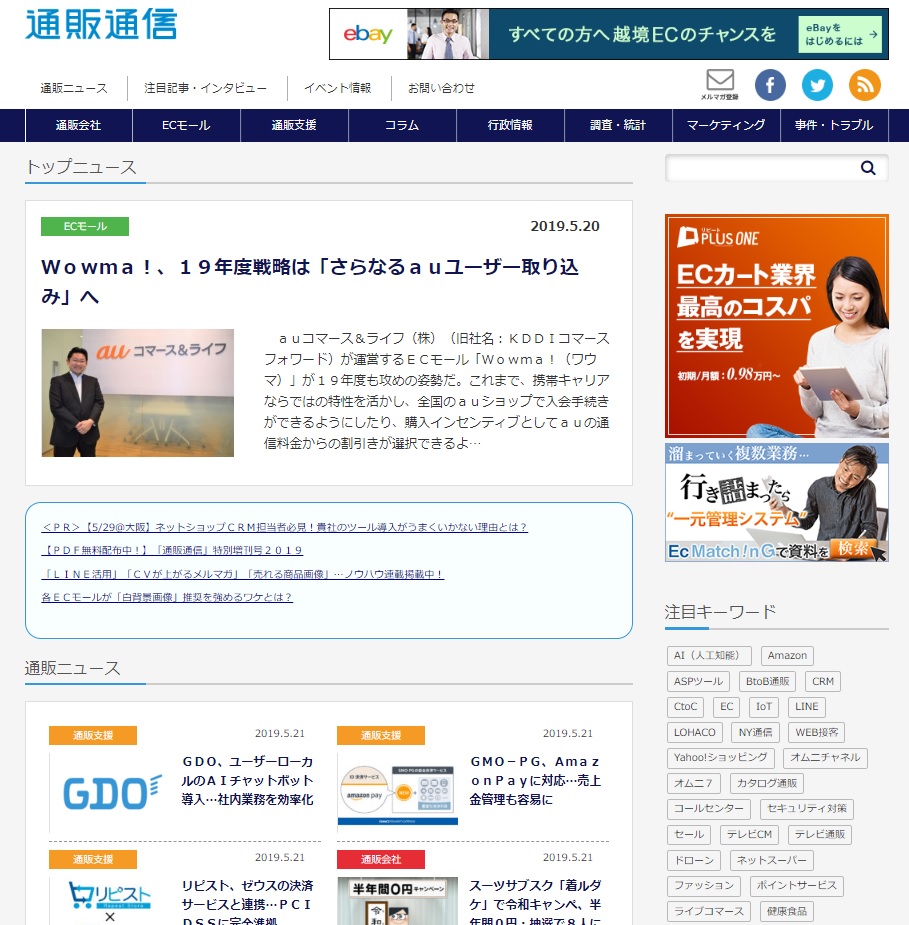Open 注目記事・インタビュー menu item
Screen dimensions: 909x925
(x=205, y=88)
